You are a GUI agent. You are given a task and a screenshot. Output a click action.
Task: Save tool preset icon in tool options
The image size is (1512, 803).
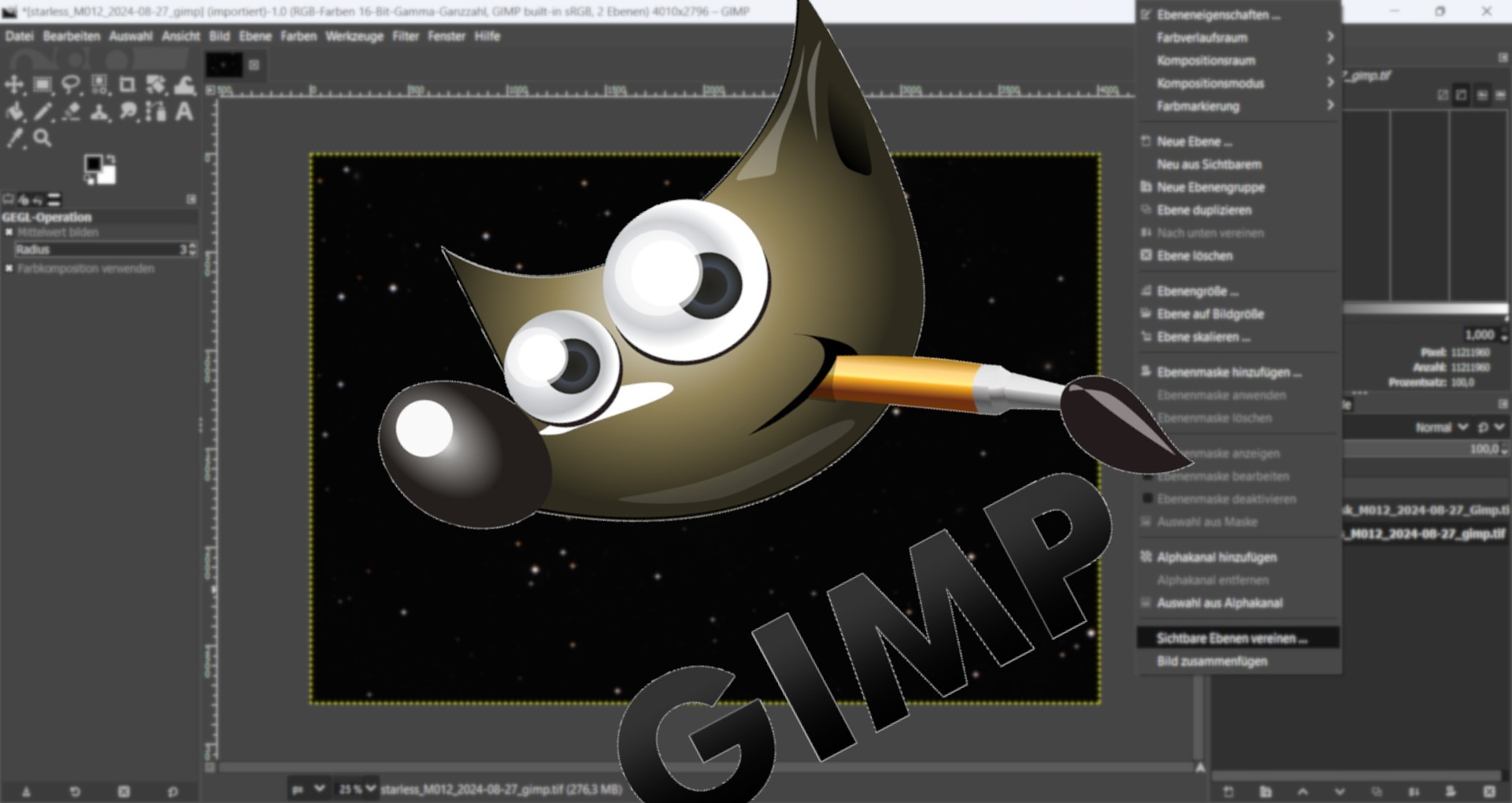pos(26,791)
